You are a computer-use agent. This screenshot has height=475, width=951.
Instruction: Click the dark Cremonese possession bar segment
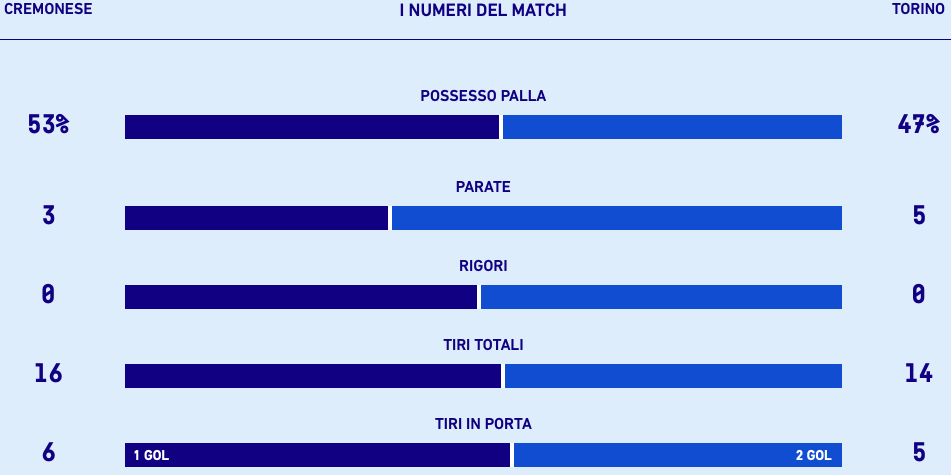click(311, 127)
